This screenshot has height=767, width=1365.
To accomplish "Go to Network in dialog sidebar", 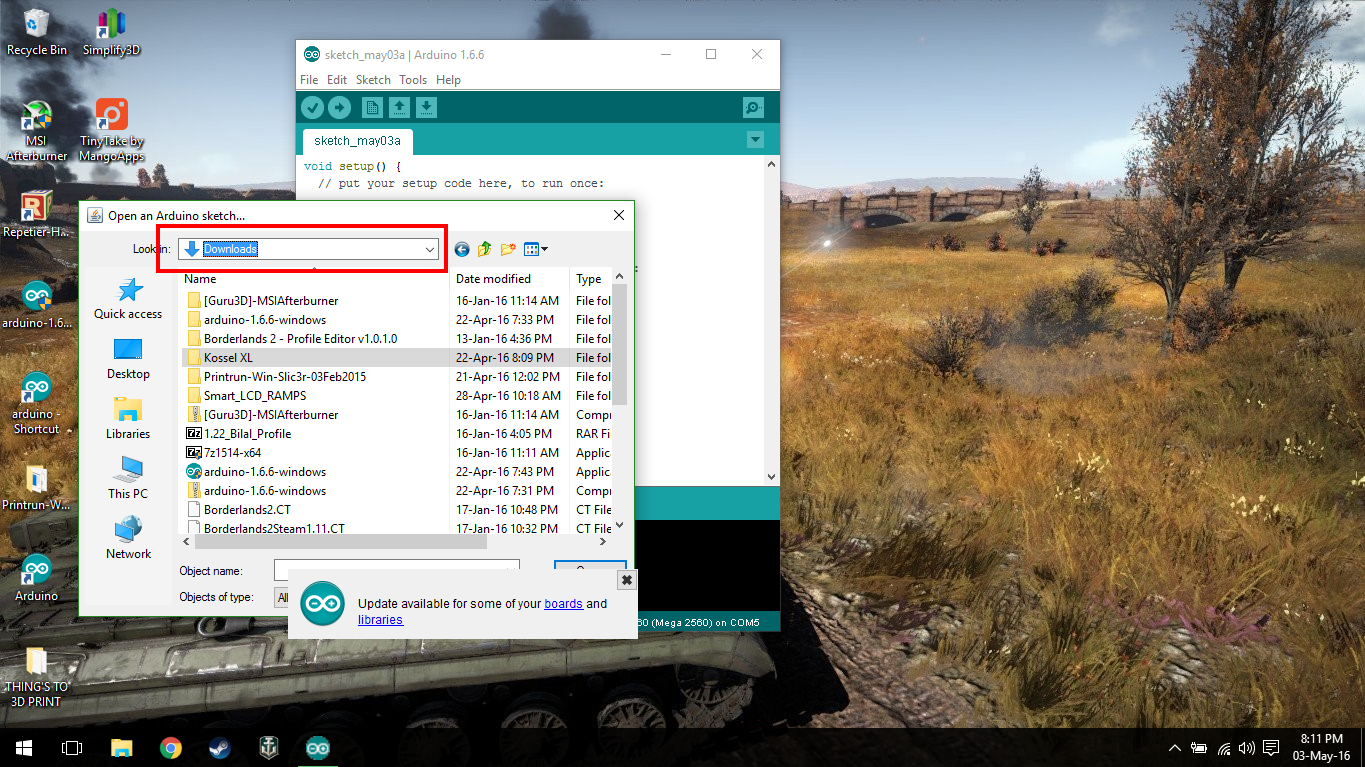I will click(128, 539).
